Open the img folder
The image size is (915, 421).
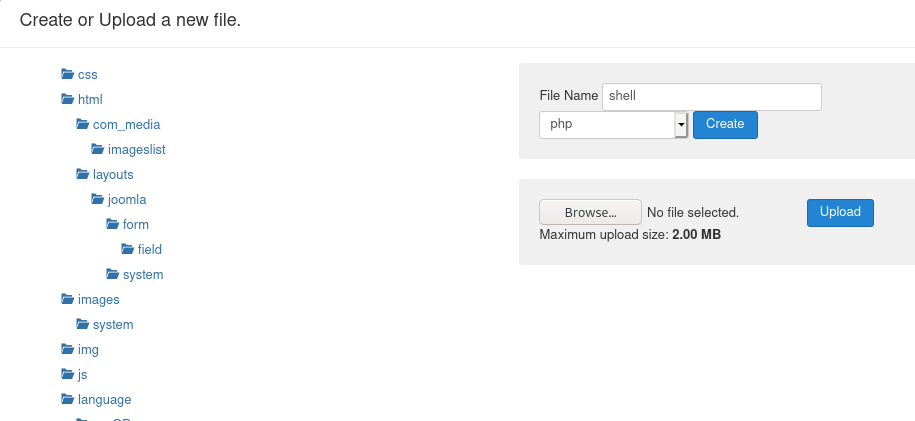(88, 350)
